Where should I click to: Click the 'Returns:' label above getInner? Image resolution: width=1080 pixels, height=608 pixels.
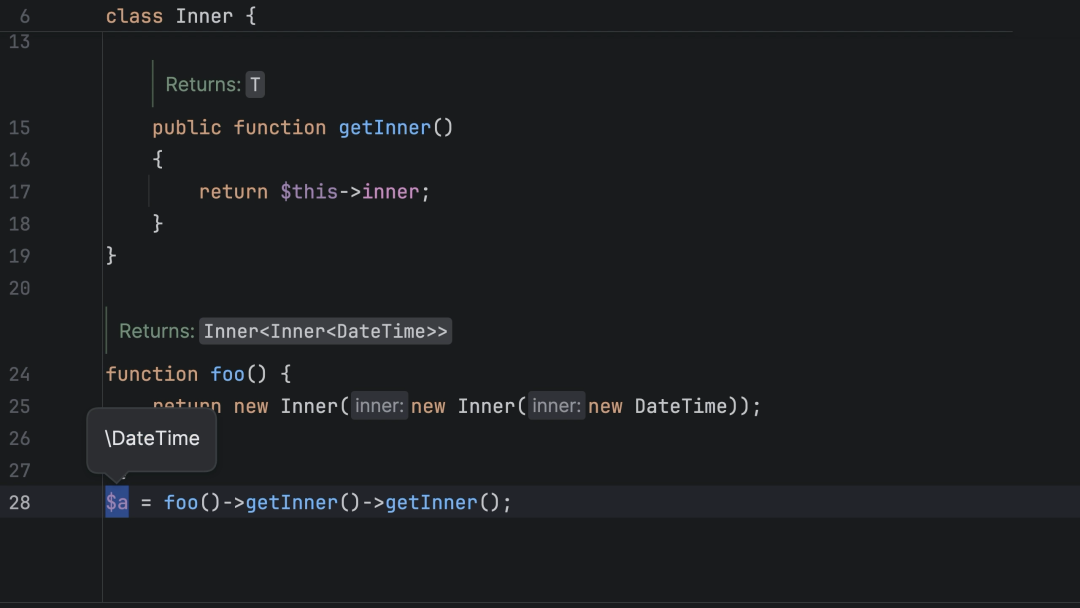click(x=203, y=85)
